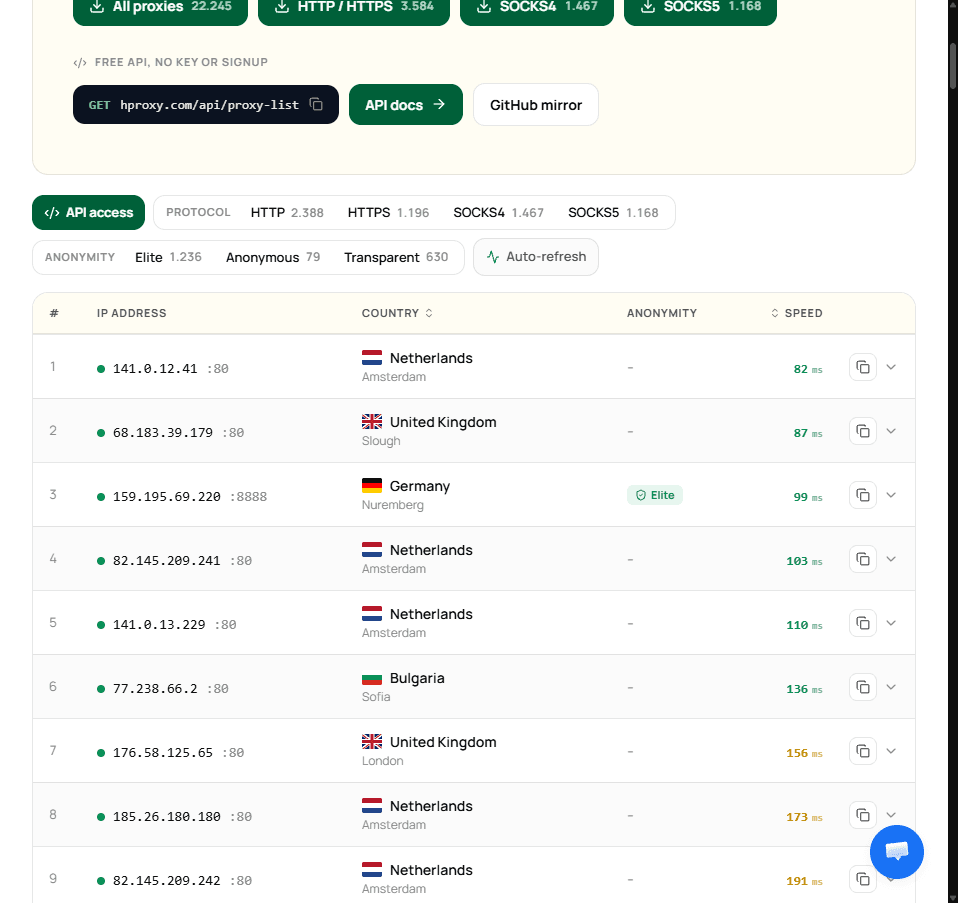This screenshot has width=958, height=903.
Task: Select IP address 176.58.125.65
Action: point(163,753)
